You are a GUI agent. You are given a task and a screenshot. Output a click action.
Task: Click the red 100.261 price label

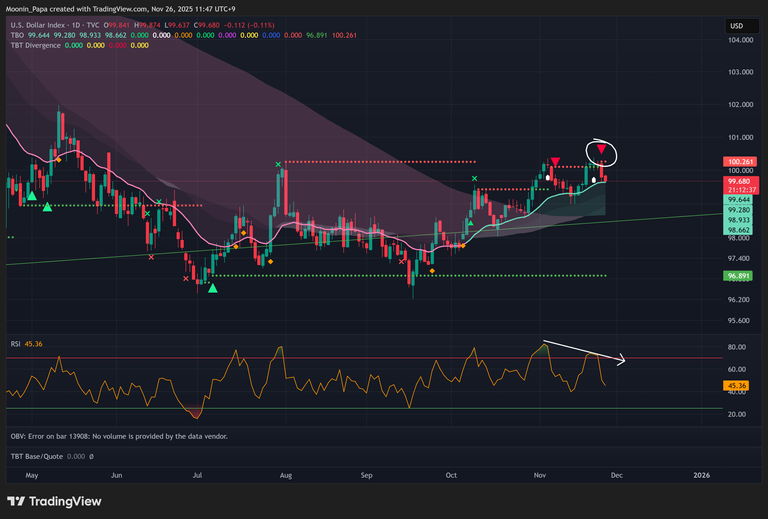pyautogui.click(x=738, y=161)
